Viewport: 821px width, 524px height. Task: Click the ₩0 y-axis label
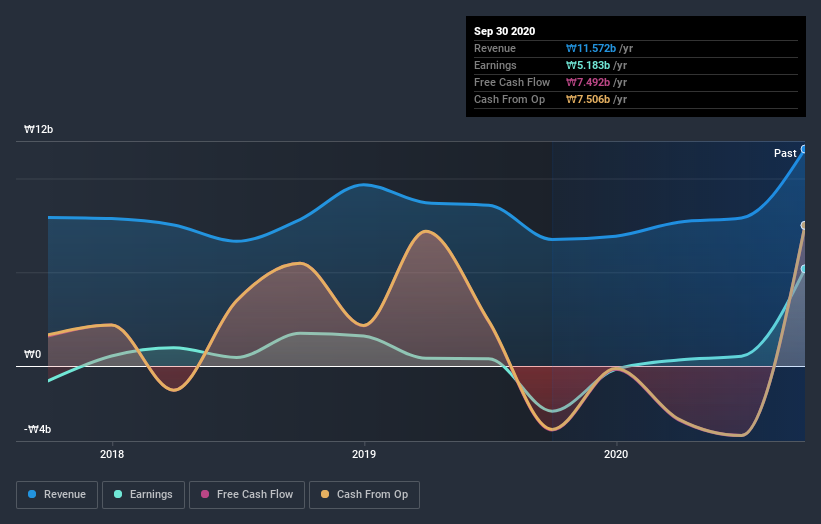tap(32, 354)
